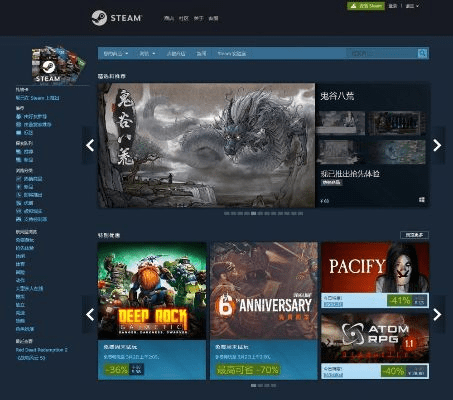Preview the bottom-left 鬼谷八荒 screenshot thumbnail
This screenshot has height=400, width=453.
(x=340, y=152)
